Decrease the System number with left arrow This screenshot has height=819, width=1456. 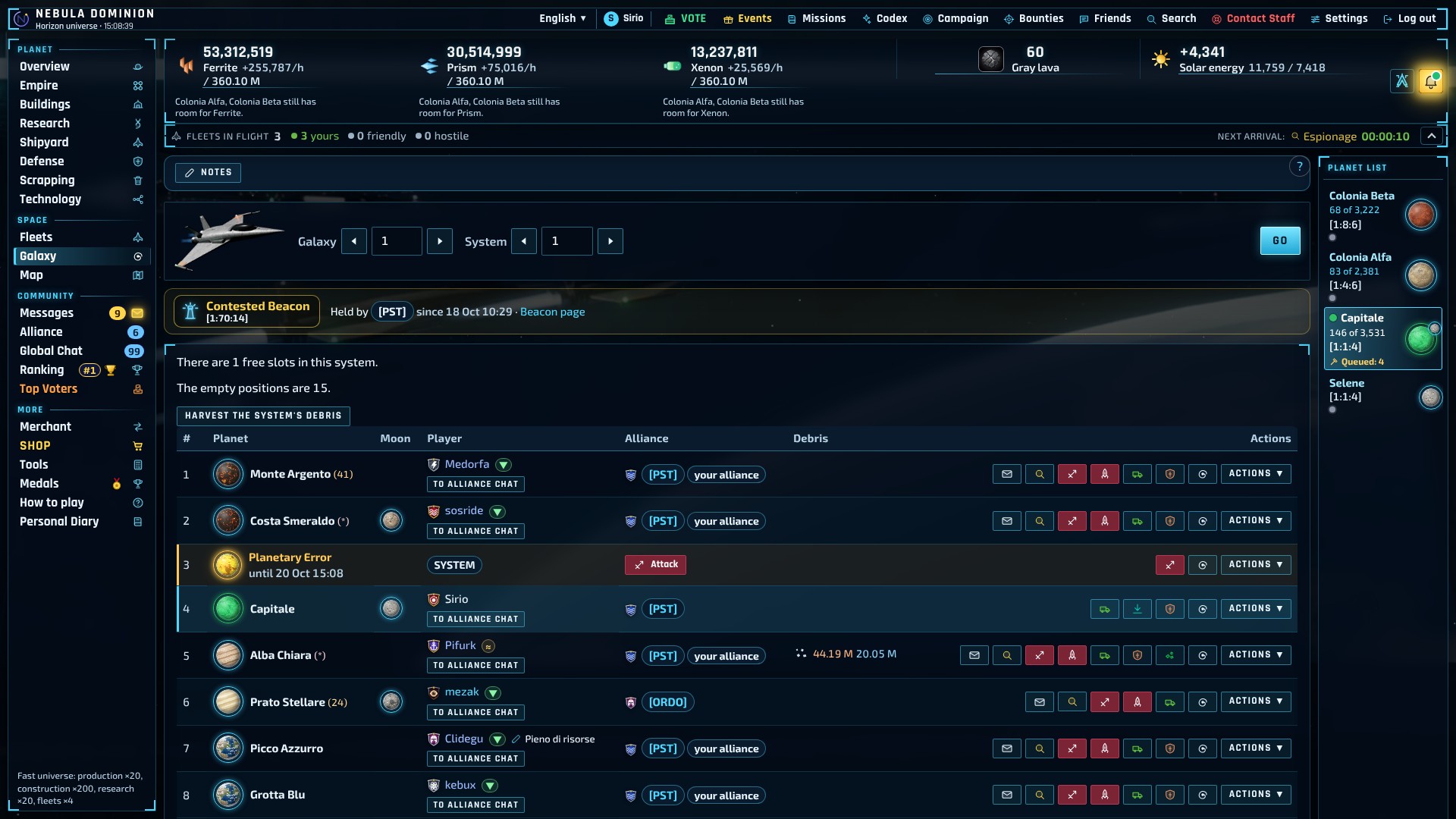[524, 241]
